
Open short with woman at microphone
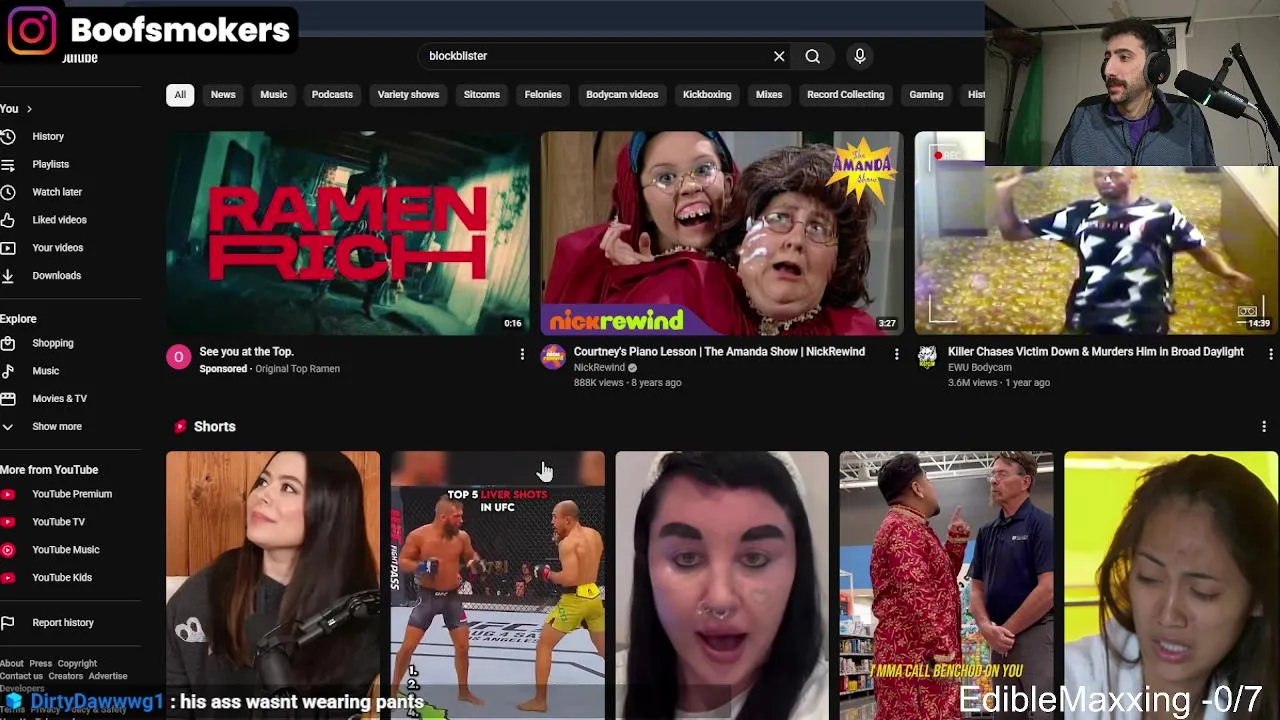[x=273, y=585]
